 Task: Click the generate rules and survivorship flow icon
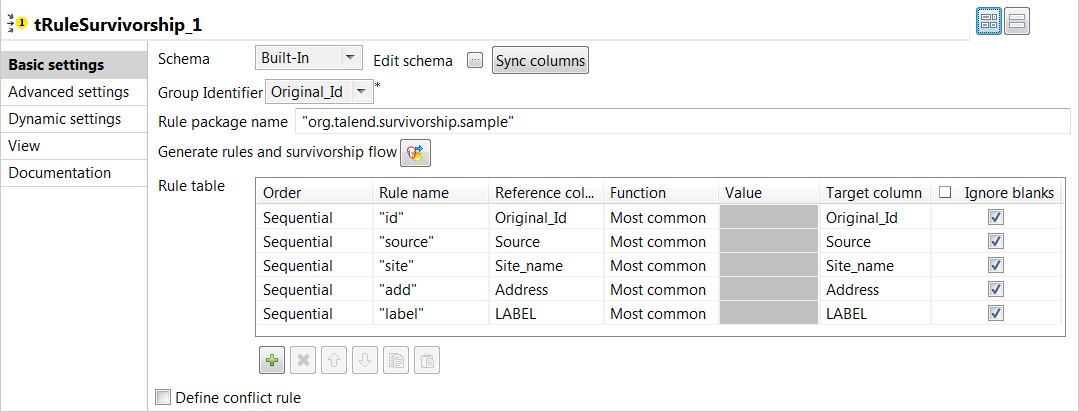click(415, 153)
